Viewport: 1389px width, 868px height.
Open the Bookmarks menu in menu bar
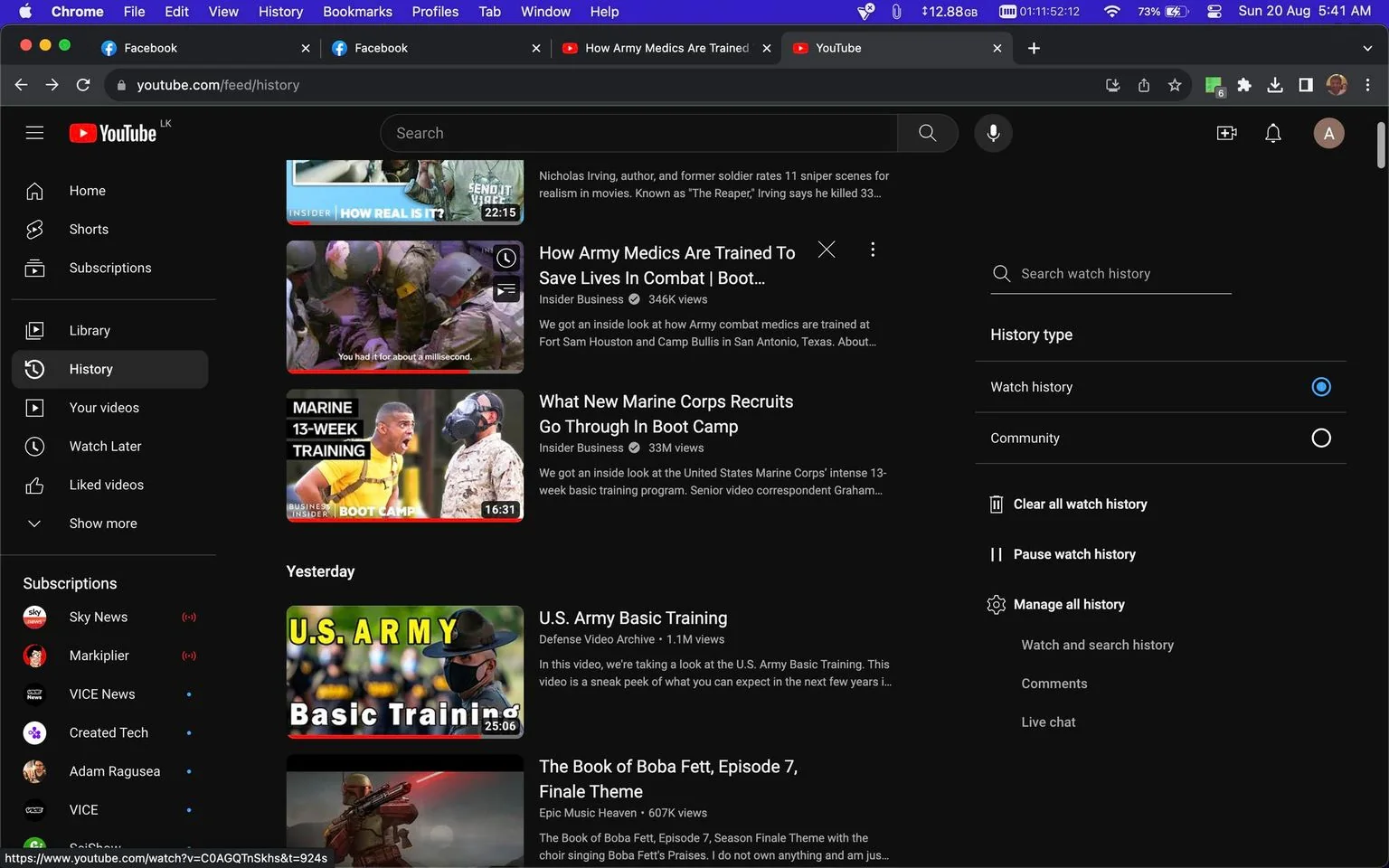[357, 12]
